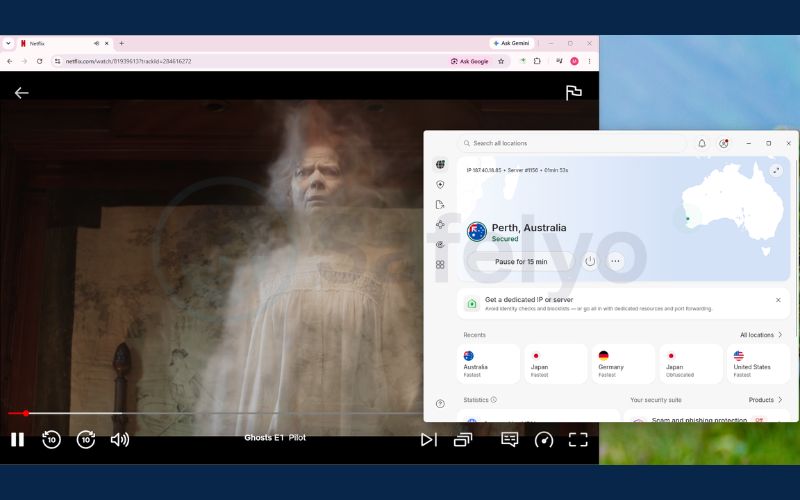Screen dimensions: 800x500
Task: Click the Netflix volume speaker icon
Action: pyautogui.click(x=120, y=439)
